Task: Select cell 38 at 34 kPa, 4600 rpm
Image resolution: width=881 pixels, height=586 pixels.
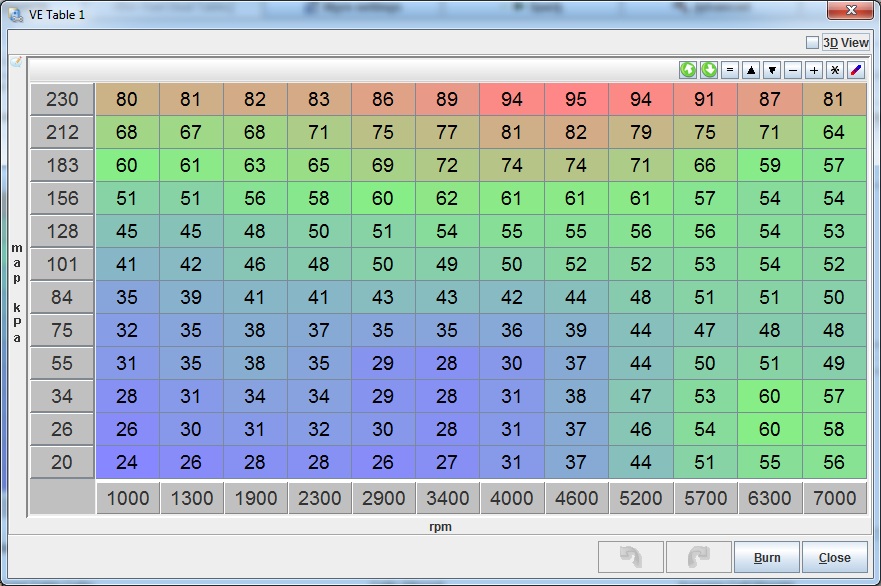Action: click(x=576, y=397)
